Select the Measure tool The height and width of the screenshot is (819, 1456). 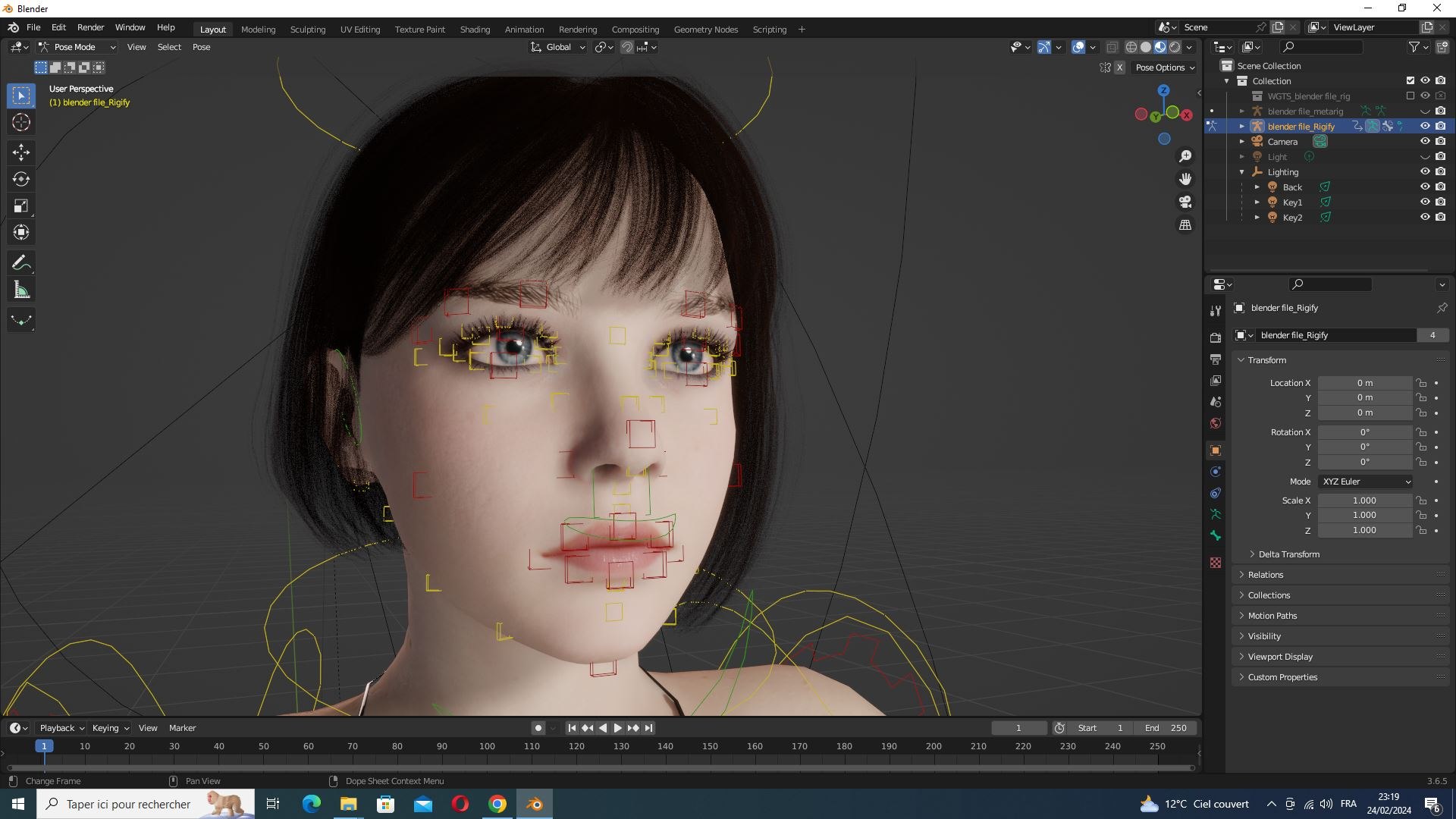pyautogui.click(x=21, y=290)
